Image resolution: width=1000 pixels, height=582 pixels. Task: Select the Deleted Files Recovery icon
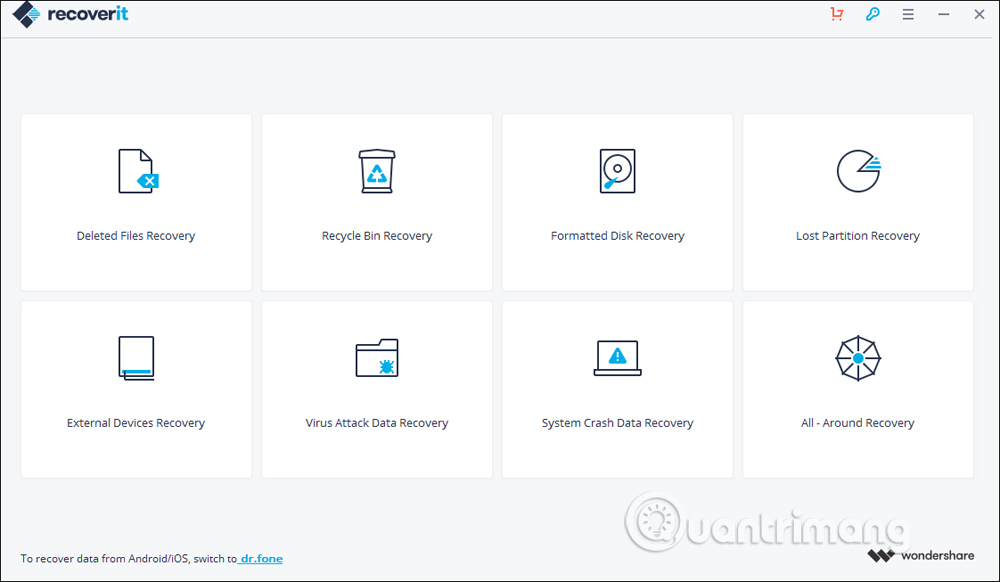click(136, 170)
